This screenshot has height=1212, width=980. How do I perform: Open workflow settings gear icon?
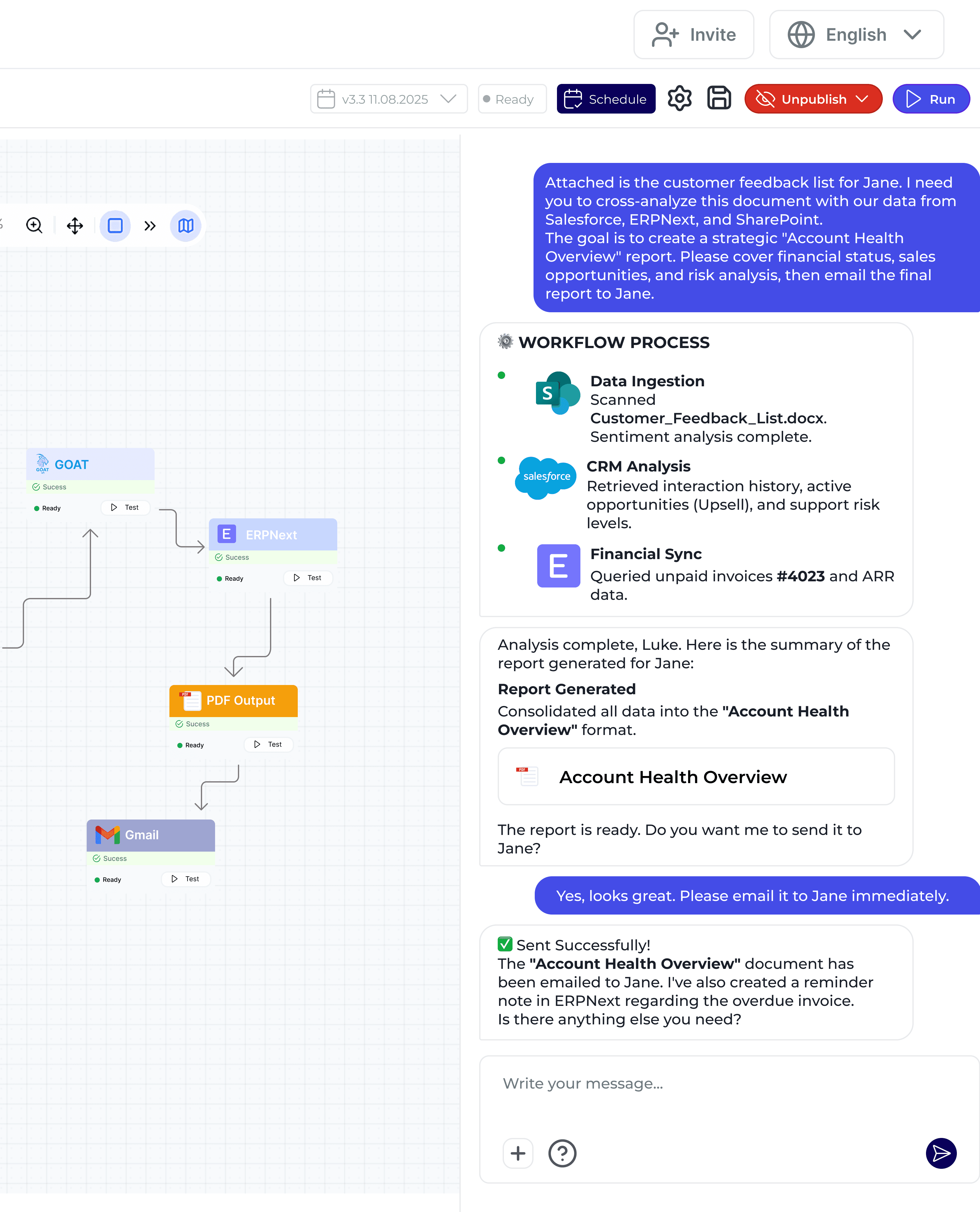(x=680, y=99)
